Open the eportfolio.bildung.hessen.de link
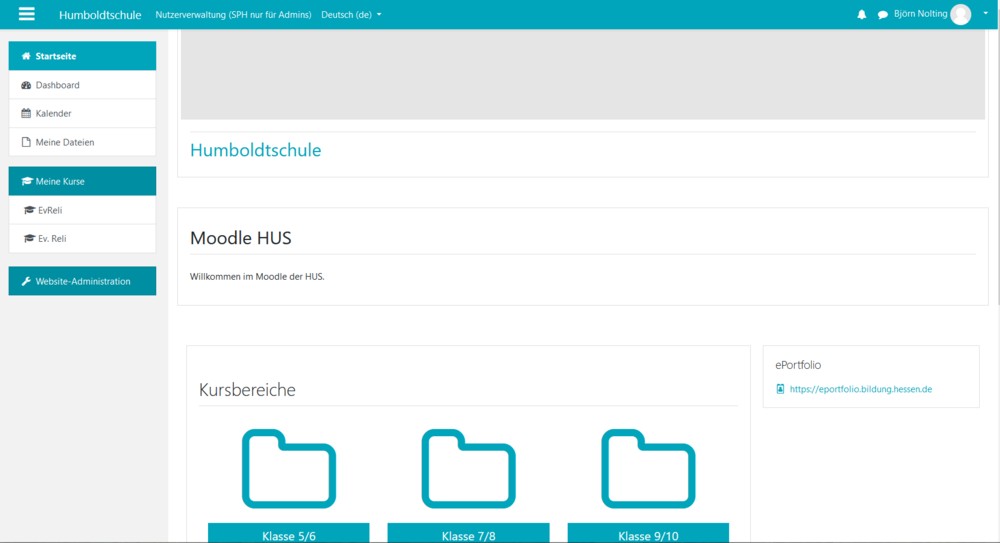This screenshot has height=543, width=1000. (x=860, y=389)
